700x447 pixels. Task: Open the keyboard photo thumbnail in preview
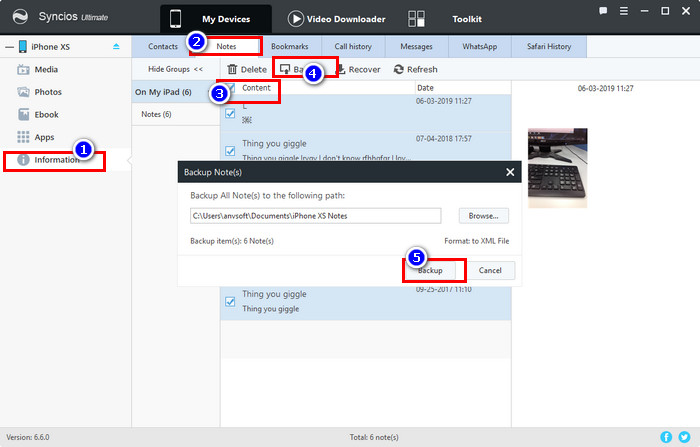[558, 168]
